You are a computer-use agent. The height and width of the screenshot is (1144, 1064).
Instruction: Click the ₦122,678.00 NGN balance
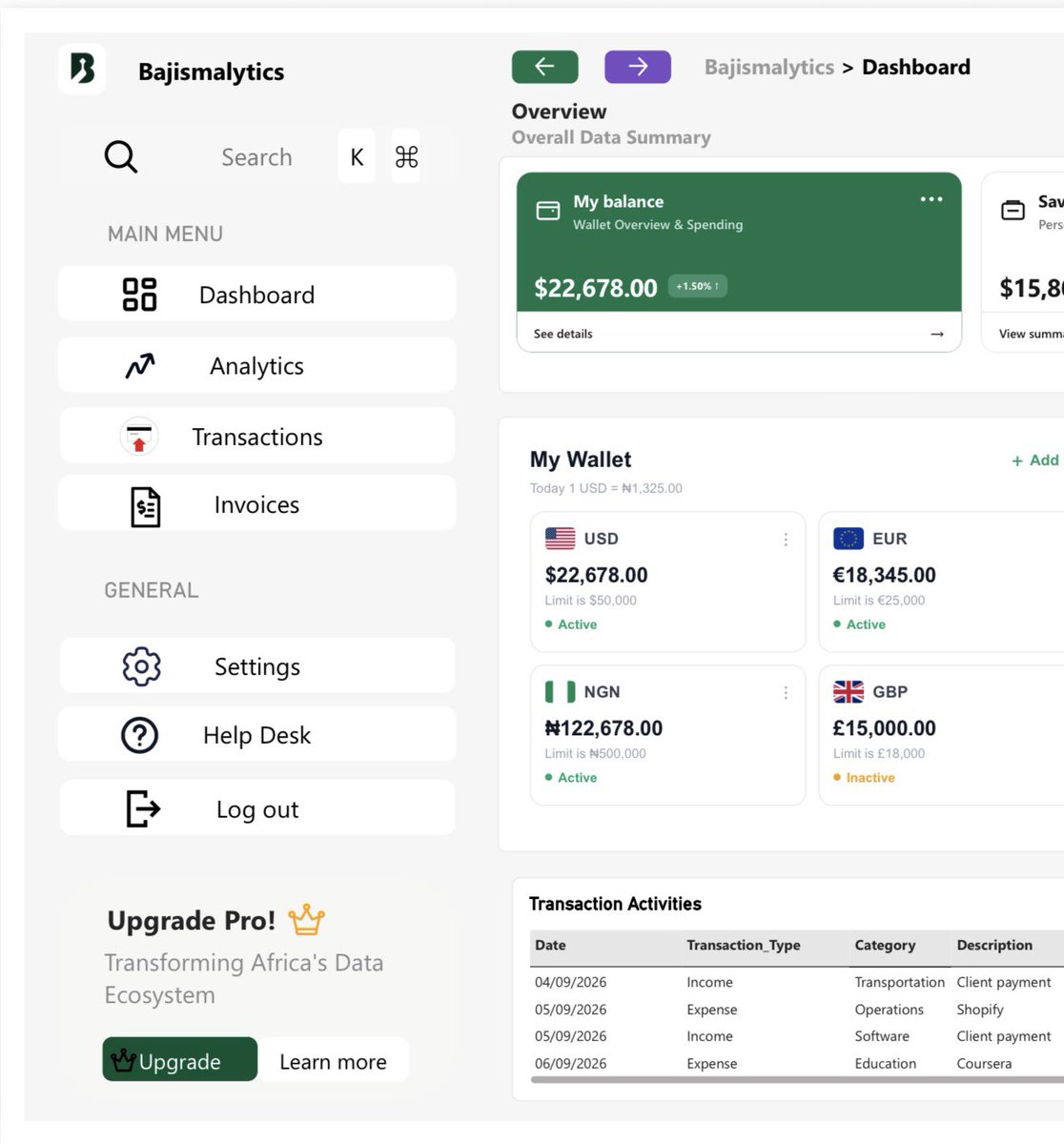click(604, 728)
